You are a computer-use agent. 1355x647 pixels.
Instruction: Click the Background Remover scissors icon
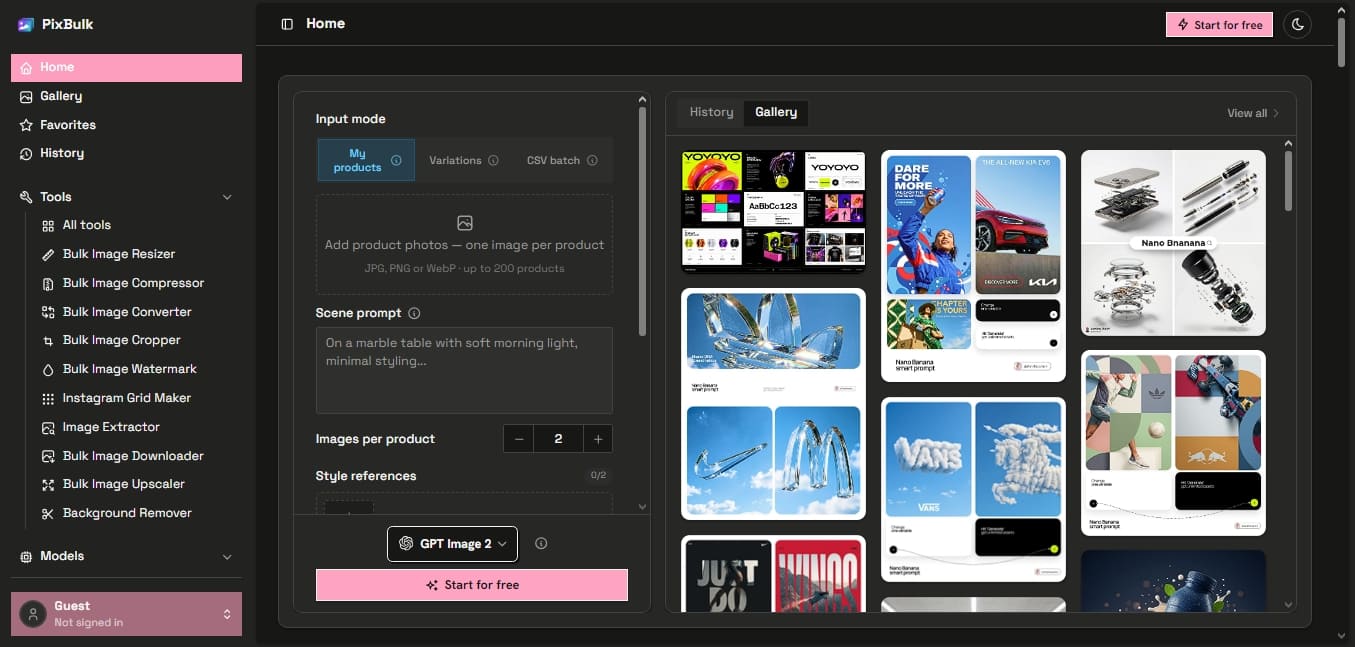pos(48,514)
